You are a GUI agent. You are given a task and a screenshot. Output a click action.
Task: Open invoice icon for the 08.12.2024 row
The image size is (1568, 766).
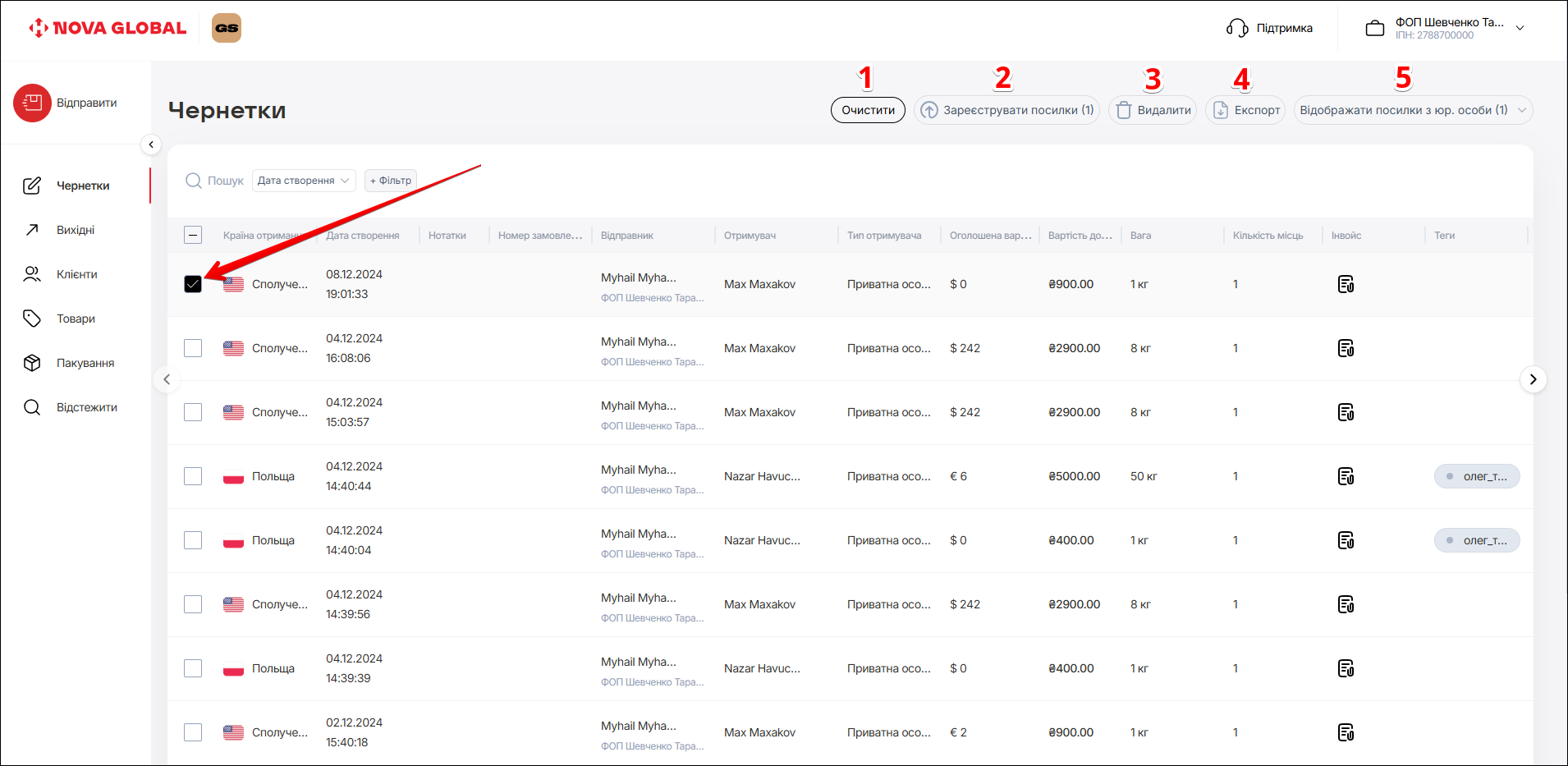pyautogui.click(x=1346, y=284)
